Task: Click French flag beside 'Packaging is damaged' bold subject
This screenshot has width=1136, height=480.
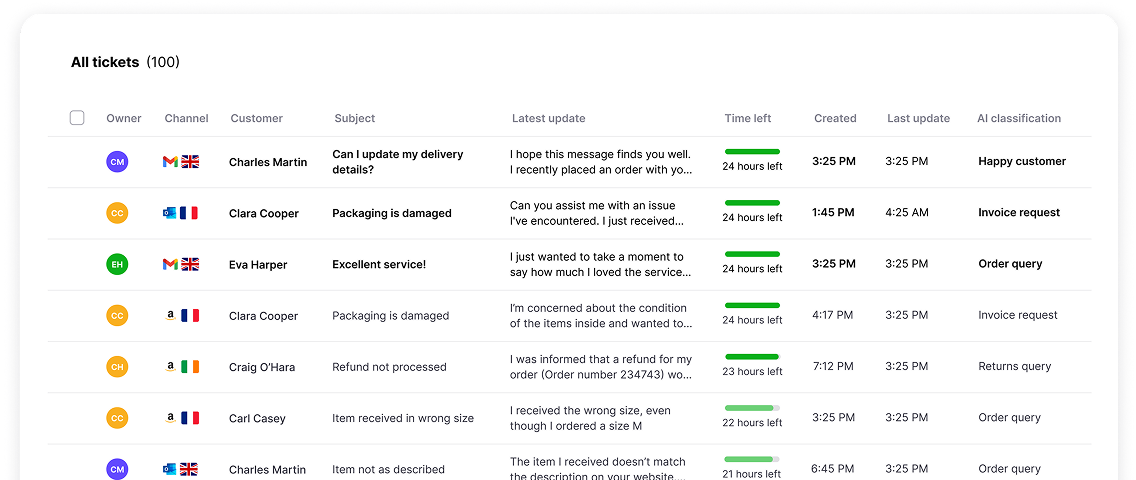Action: 189,213
